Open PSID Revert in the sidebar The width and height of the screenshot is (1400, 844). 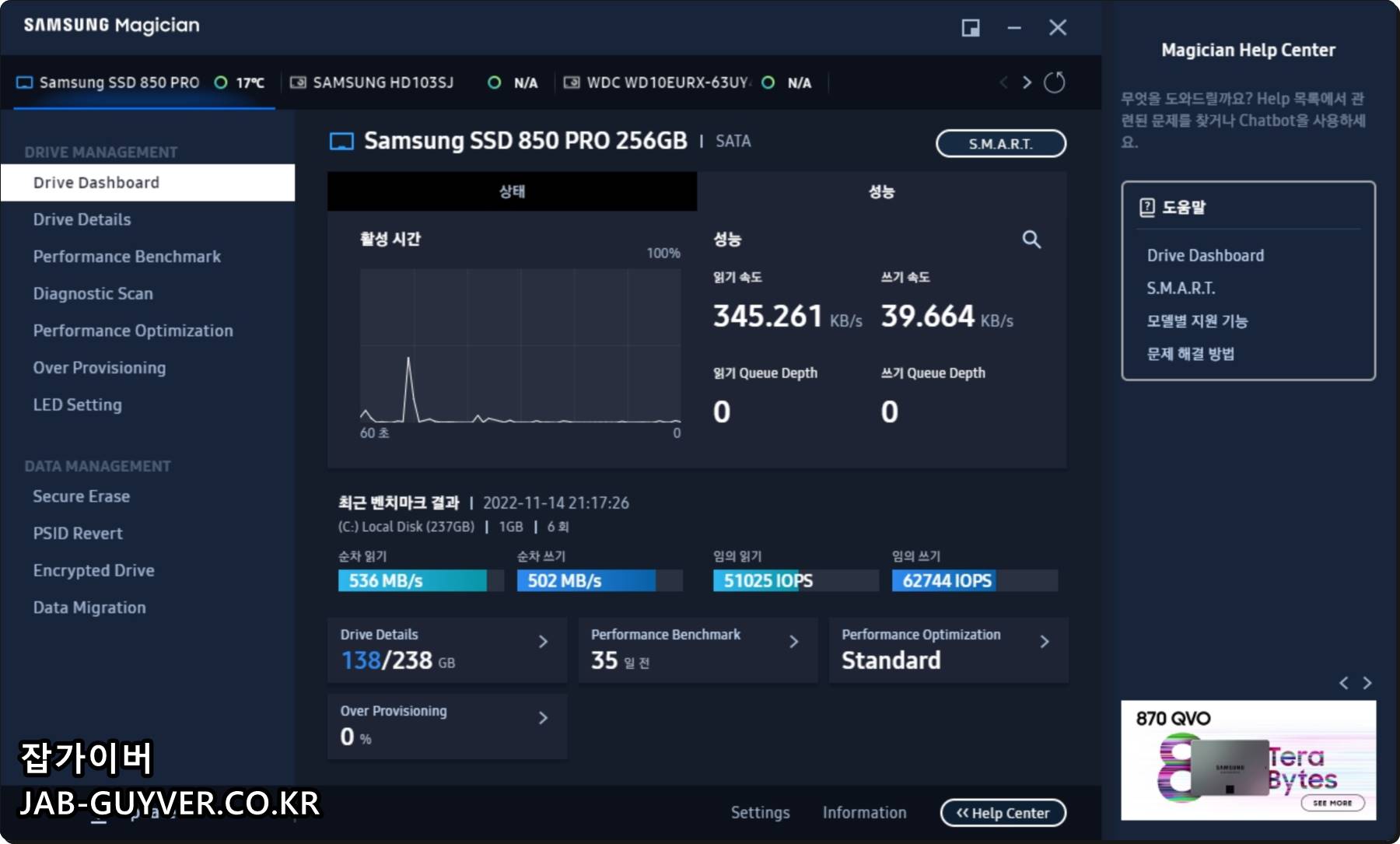point(148,534)
